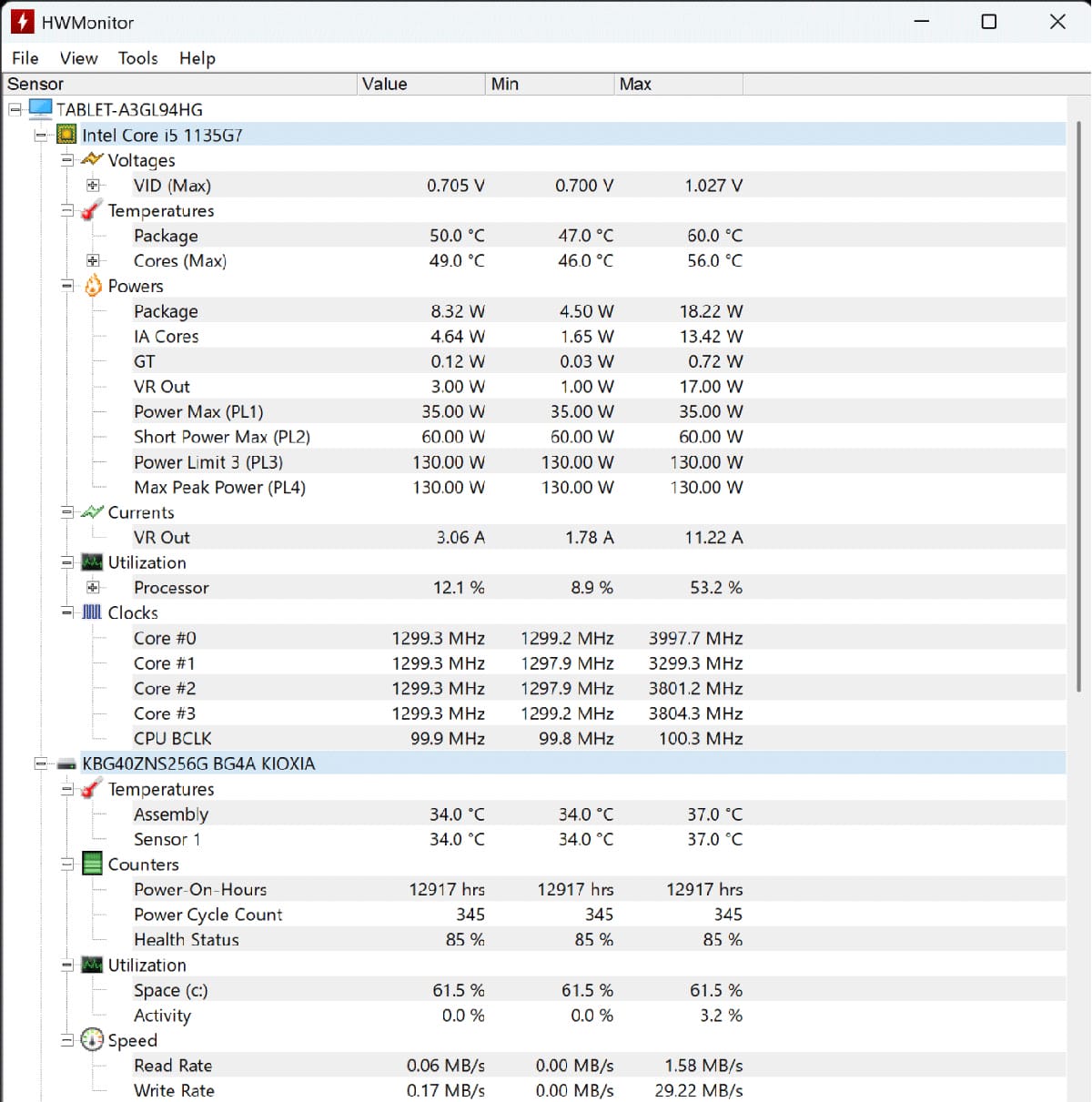Open the View menu
Viewport: 1092px width, 1102px height.
tap(79, 58)
